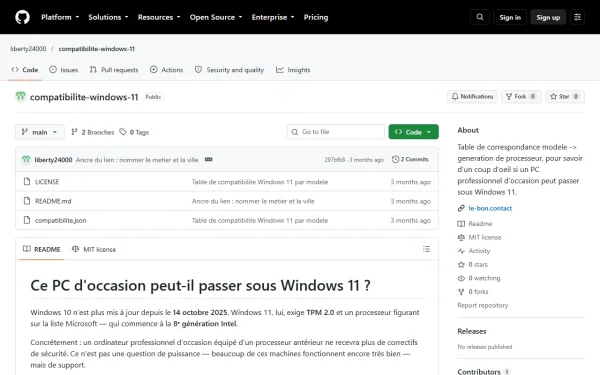Select the README tab in file viewer

pyautogui.click(x=42, y=249)
